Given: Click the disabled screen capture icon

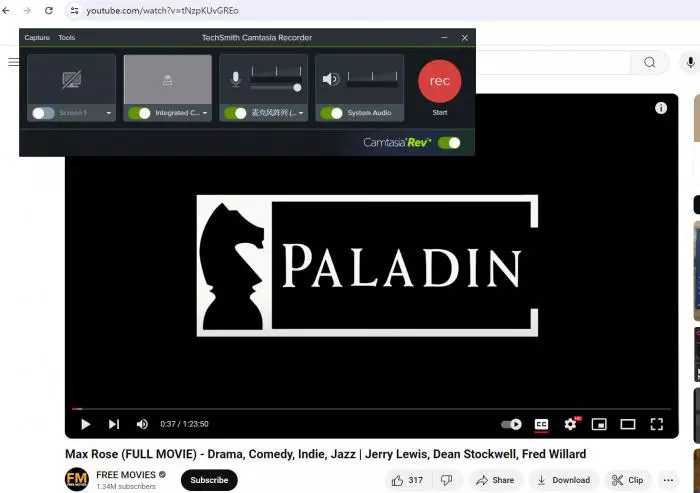Looking at the screenshot, I should click(x=71, y=80).
